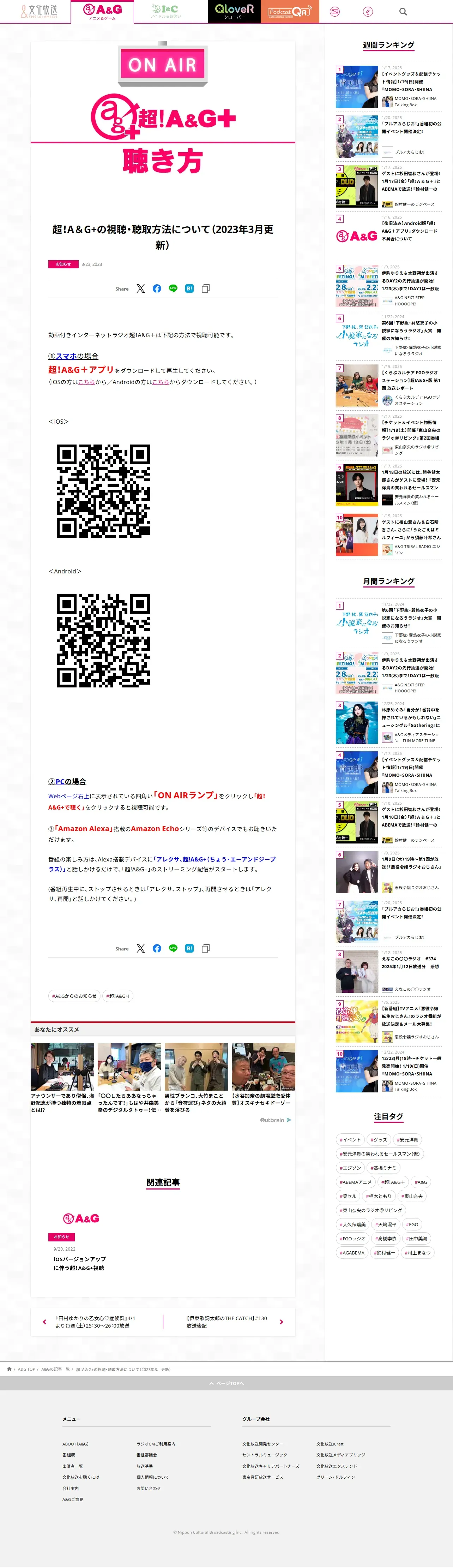Click the #ABEMAアニメ tag
This screenshot has height=1568, width=453.
pos(355,1182)
